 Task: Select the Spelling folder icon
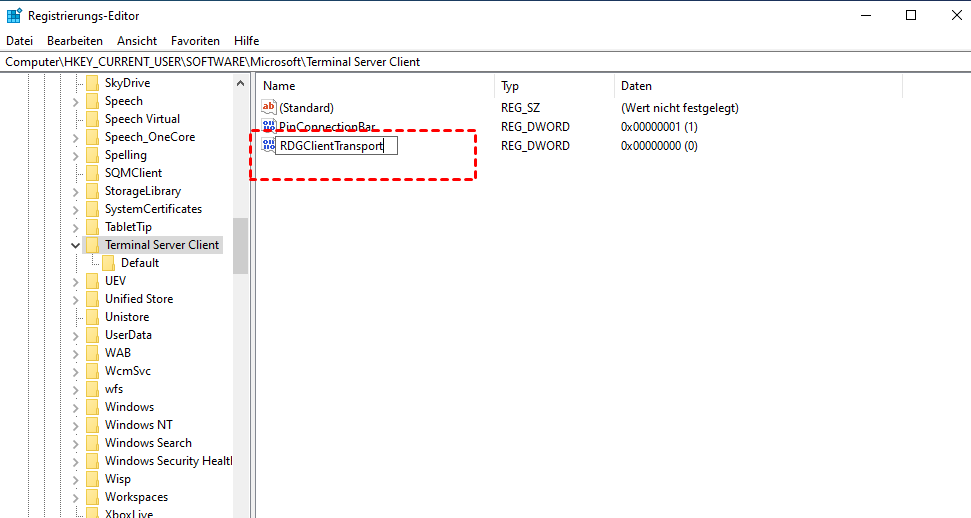click(x=92, y=155)
